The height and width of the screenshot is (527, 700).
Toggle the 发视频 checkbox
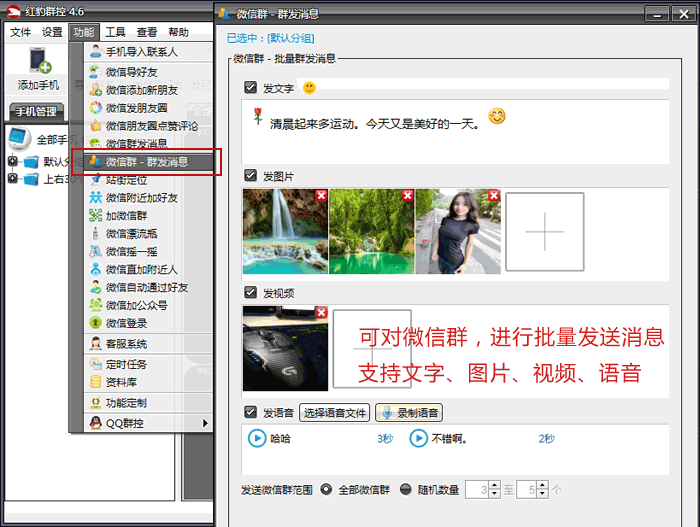(x=250, y=292)
